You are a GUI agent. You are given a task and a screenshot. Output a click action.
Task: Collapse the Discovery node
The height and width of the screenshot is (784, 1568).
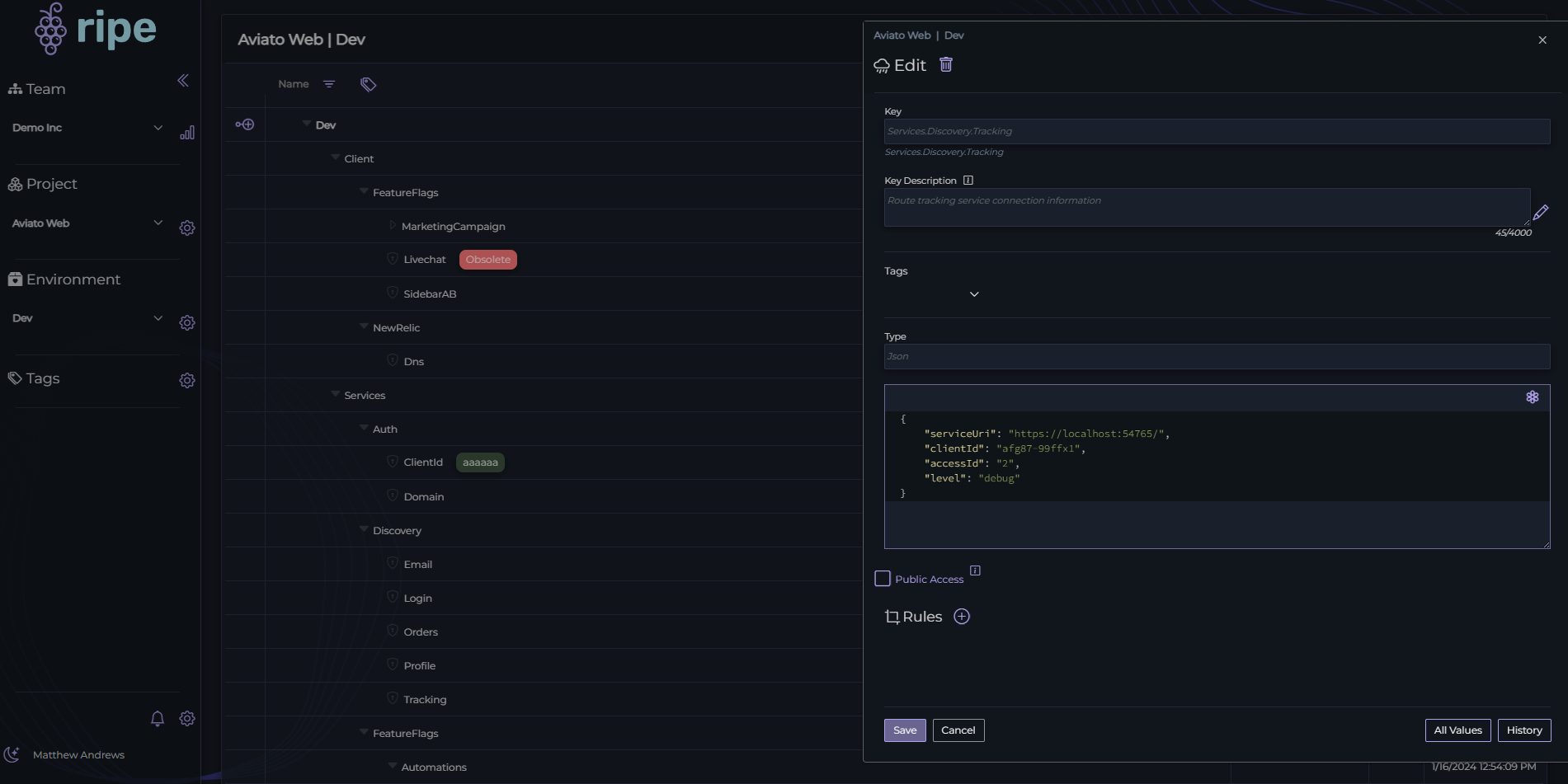[364, 529]
